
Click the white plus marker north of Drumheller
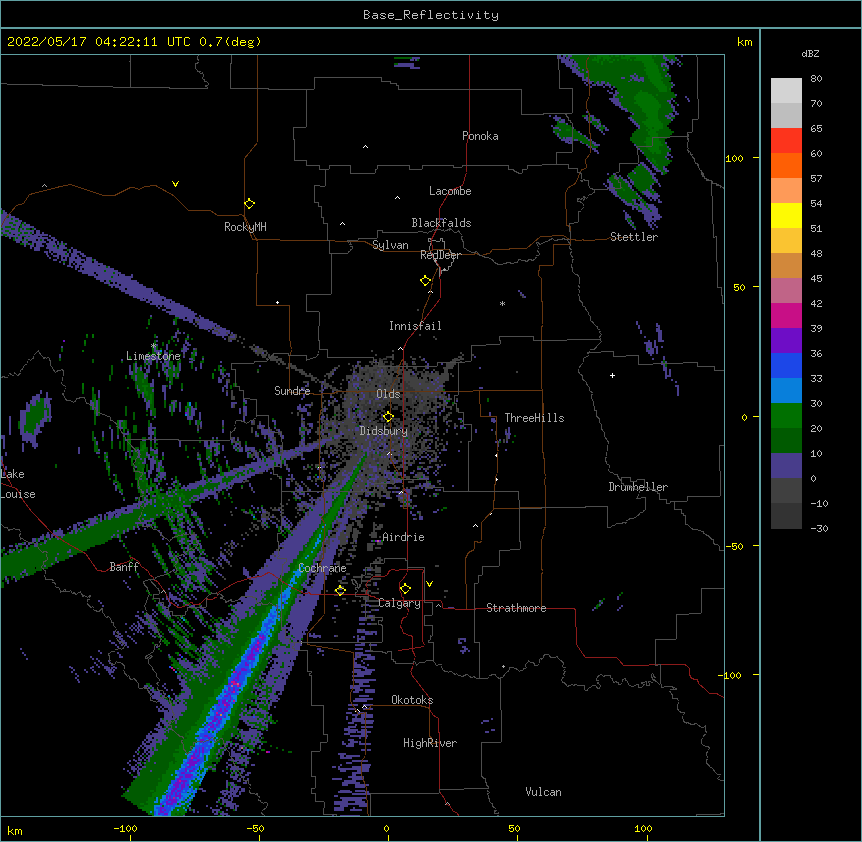coord(612,375)
